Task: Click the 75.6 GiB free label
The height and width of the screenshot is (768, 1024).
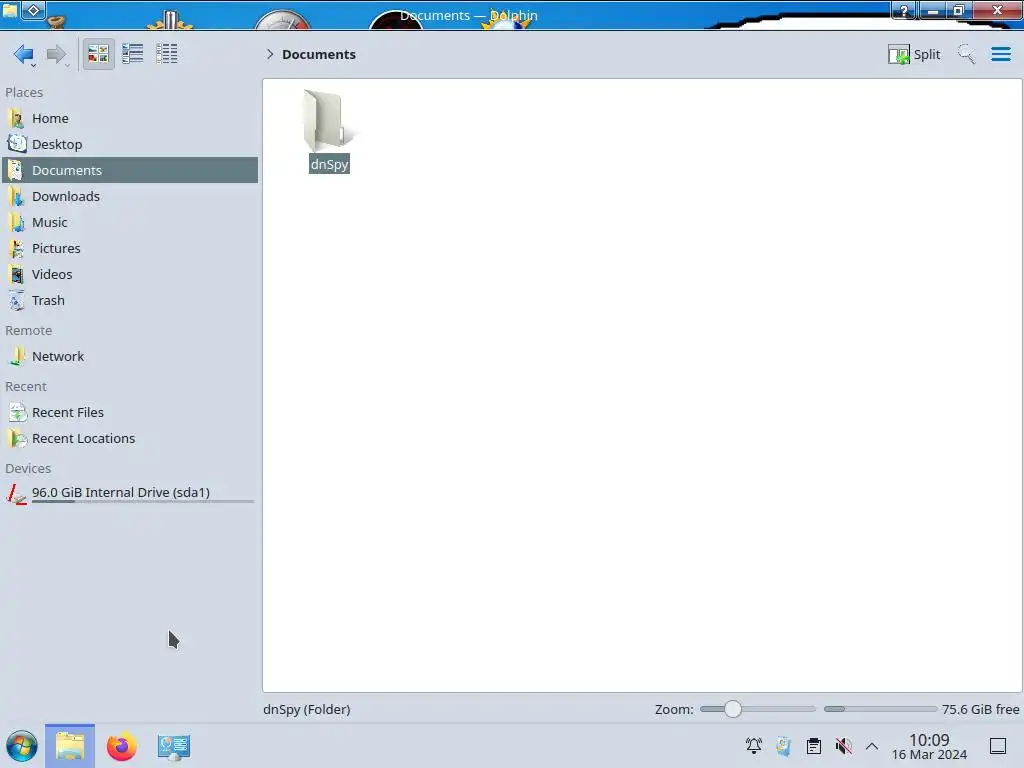Action: 980,709
